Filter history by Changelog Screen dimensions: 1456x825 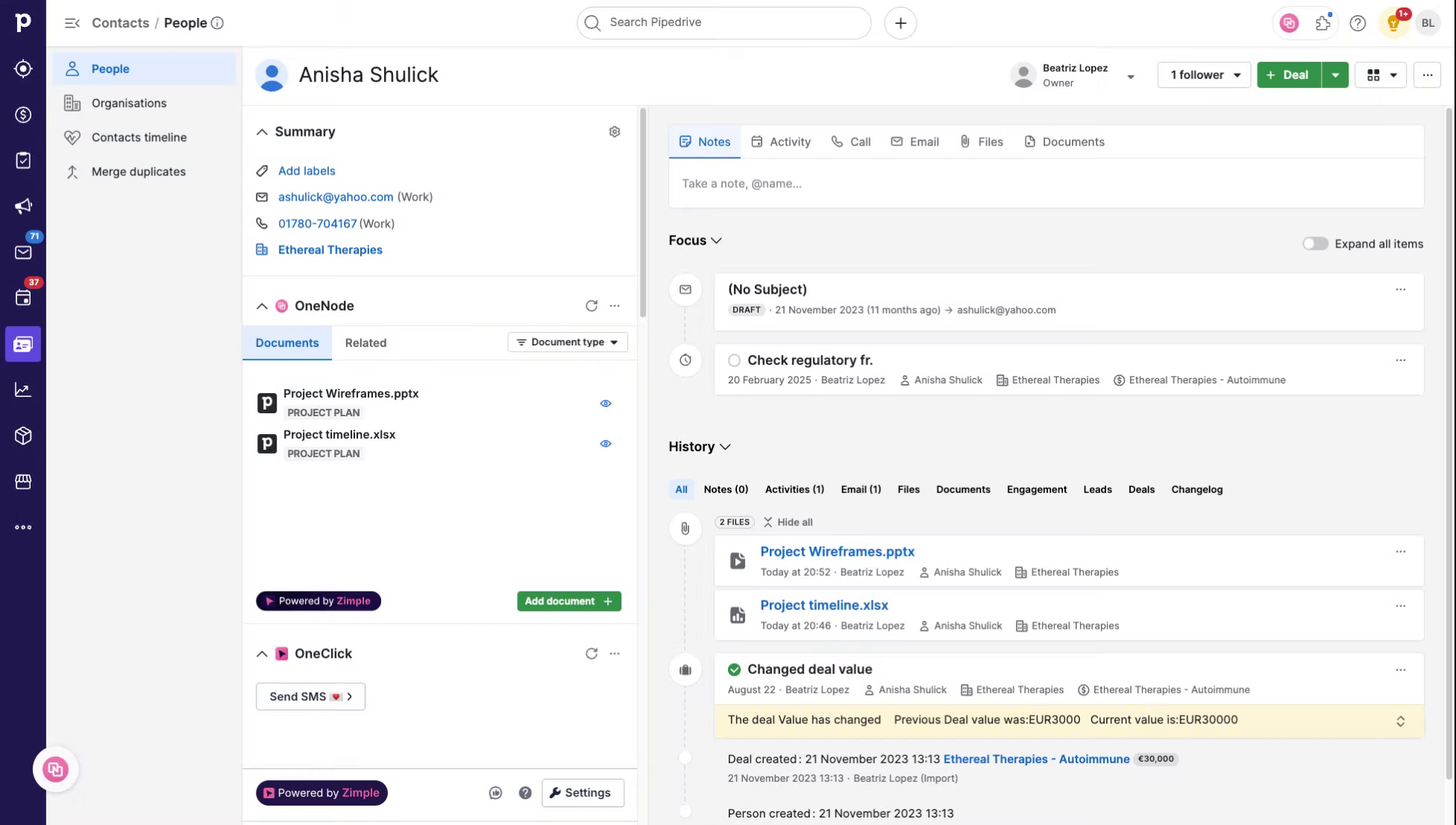[1196, 489]
